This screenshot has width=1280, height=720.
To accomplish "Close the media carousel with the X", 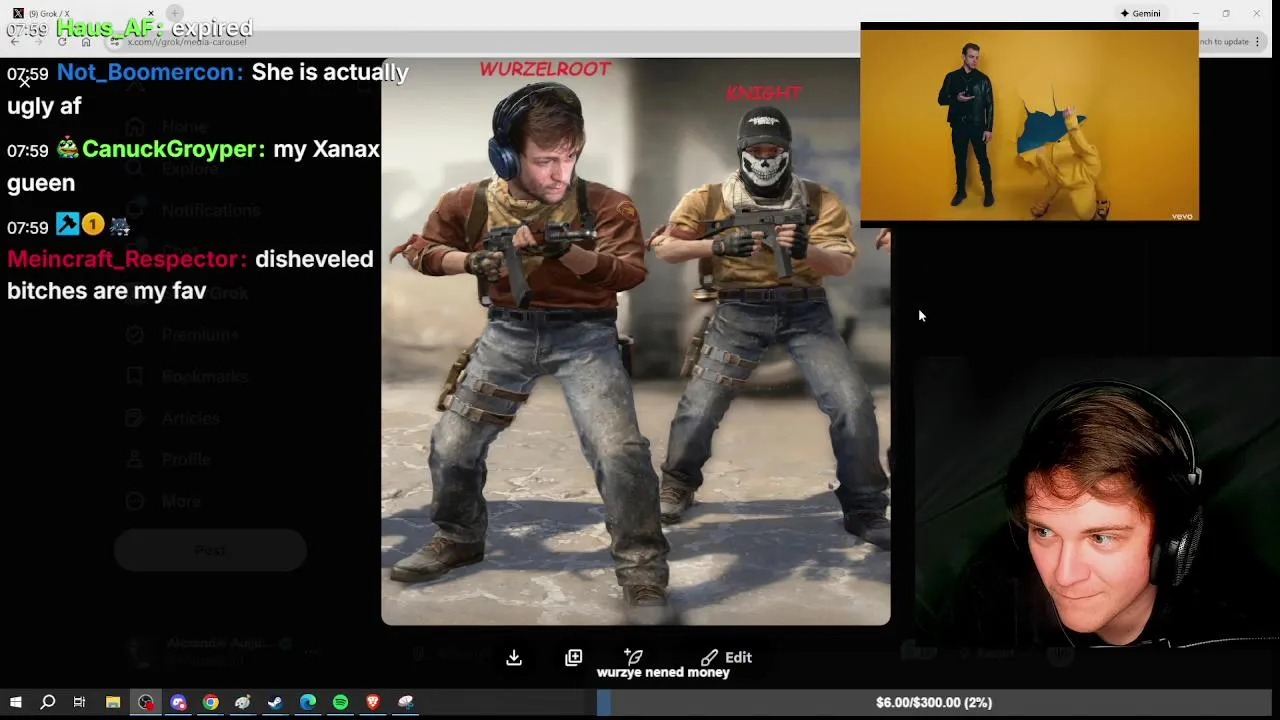I will pos(24,83).
